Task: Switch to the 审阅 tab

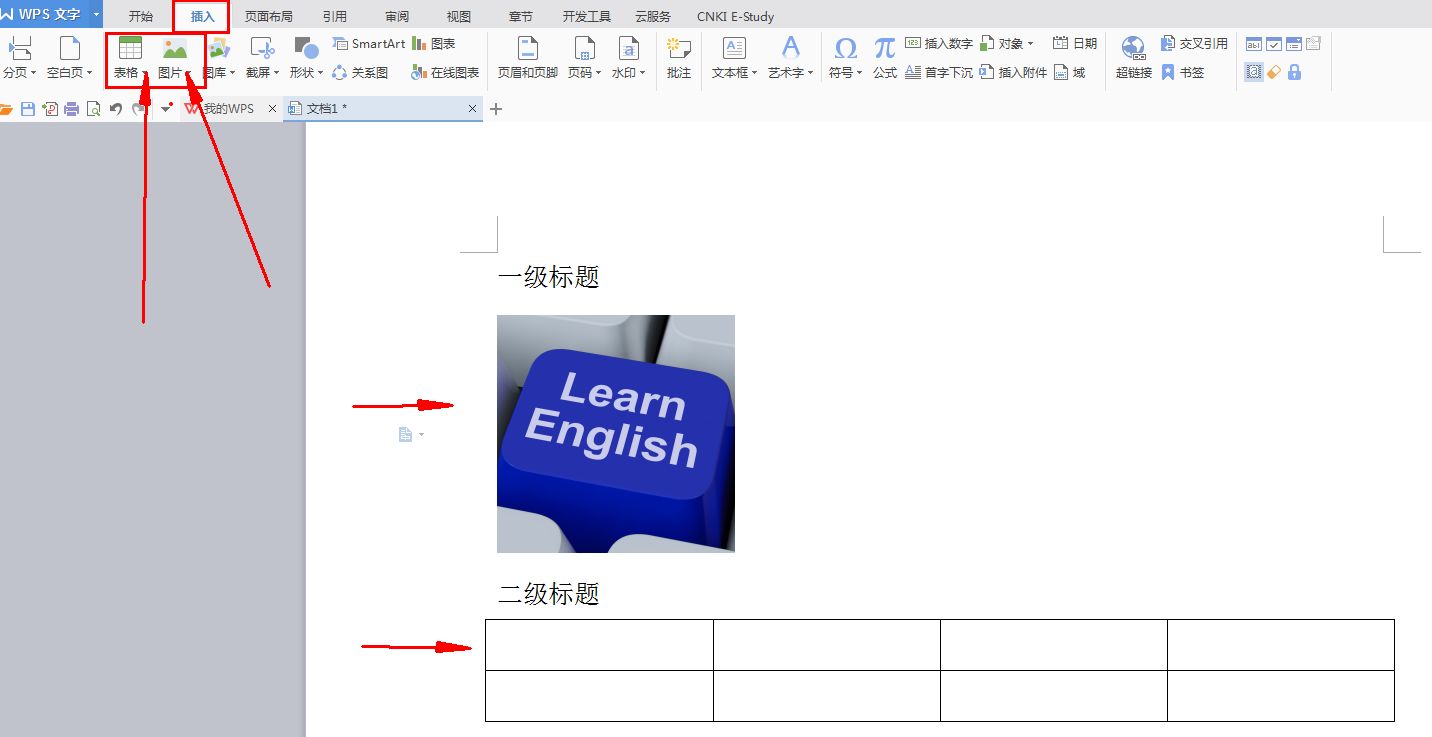Action: click(397, 16)
